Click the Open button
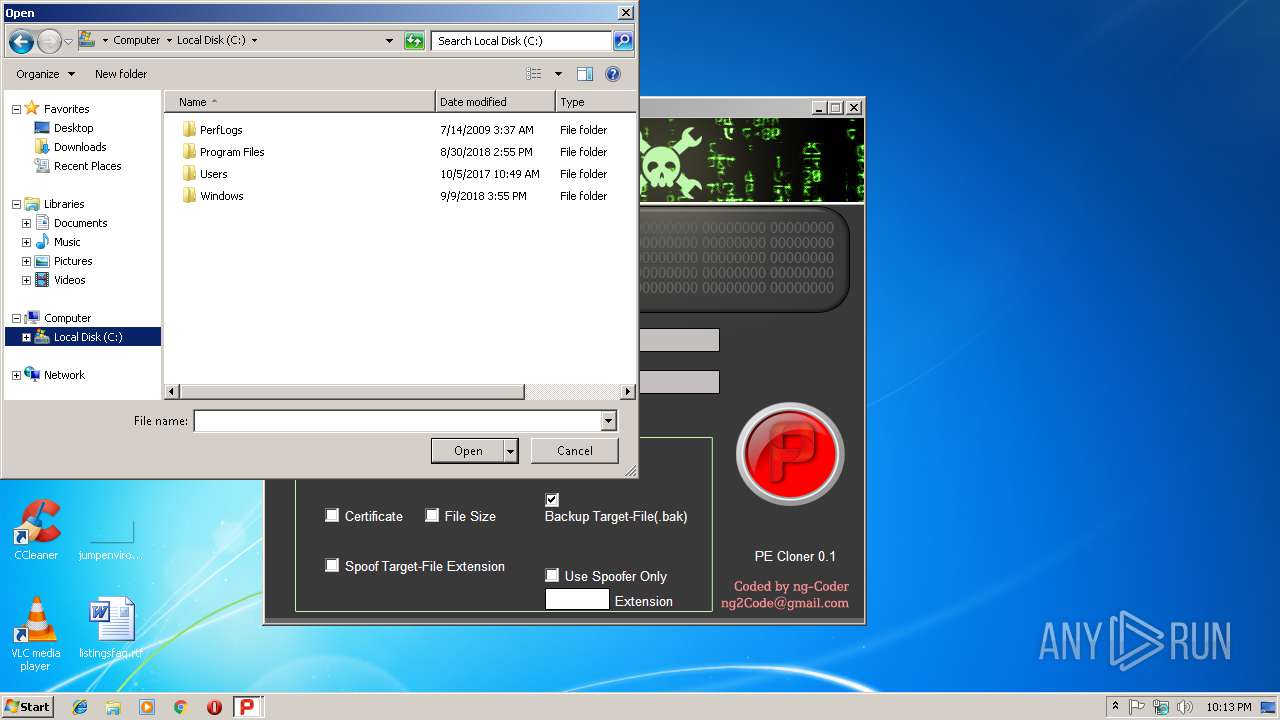The height and width of the screenshot is (720, 1280). 468,451
